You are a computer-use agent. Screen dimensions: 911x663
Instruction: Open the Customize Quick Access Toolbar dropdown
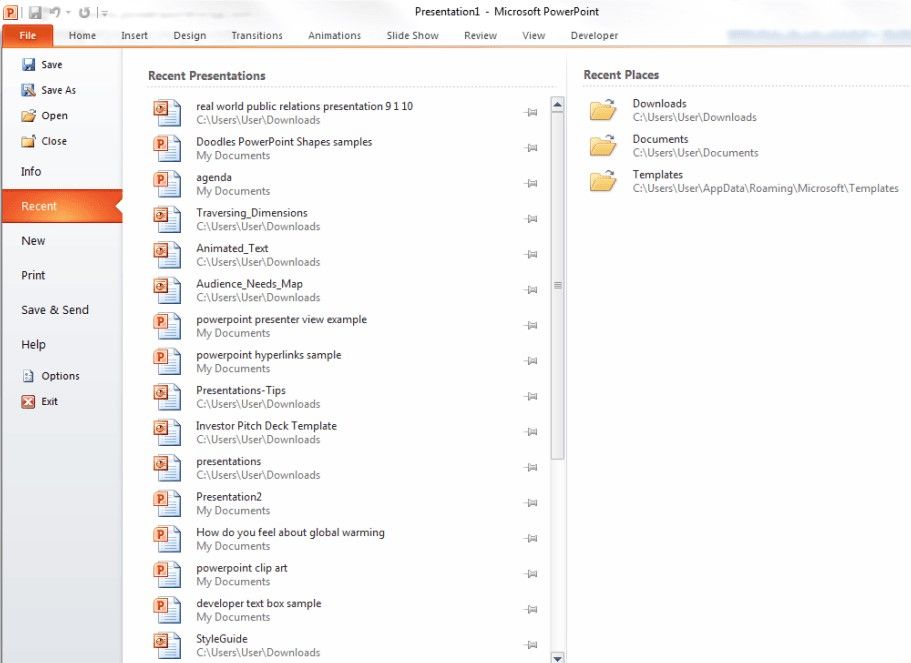tap(104, 13)
